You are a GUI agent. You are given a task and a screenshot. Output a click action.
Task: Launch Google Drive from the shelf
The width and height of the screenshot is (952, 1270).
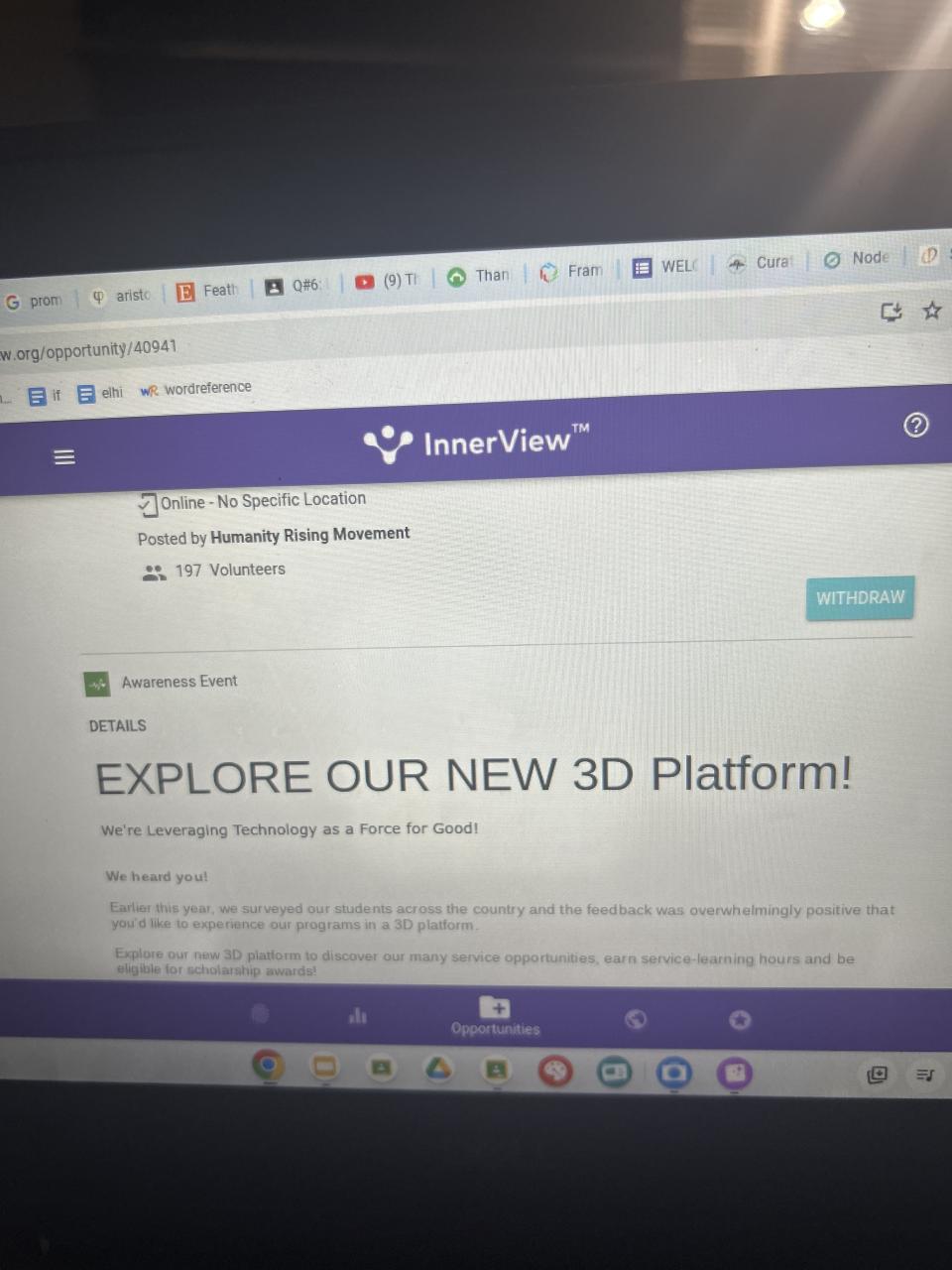439,1069
